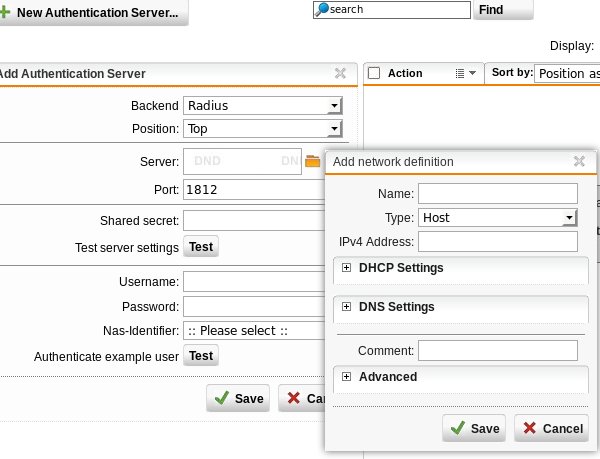
Task: Click Test for Authenticate example user
Action: 201,355
